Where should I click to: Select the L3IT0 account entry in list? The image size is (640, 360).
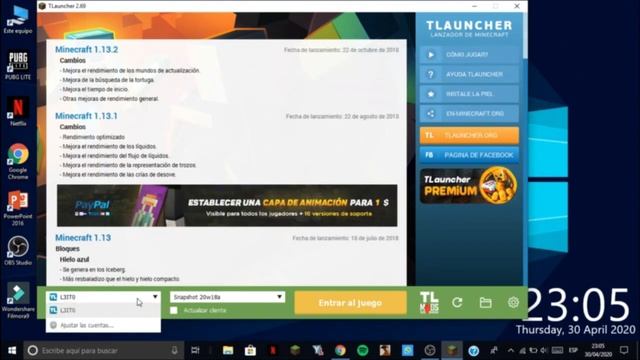pyautogui.click(x=103, y=310)
